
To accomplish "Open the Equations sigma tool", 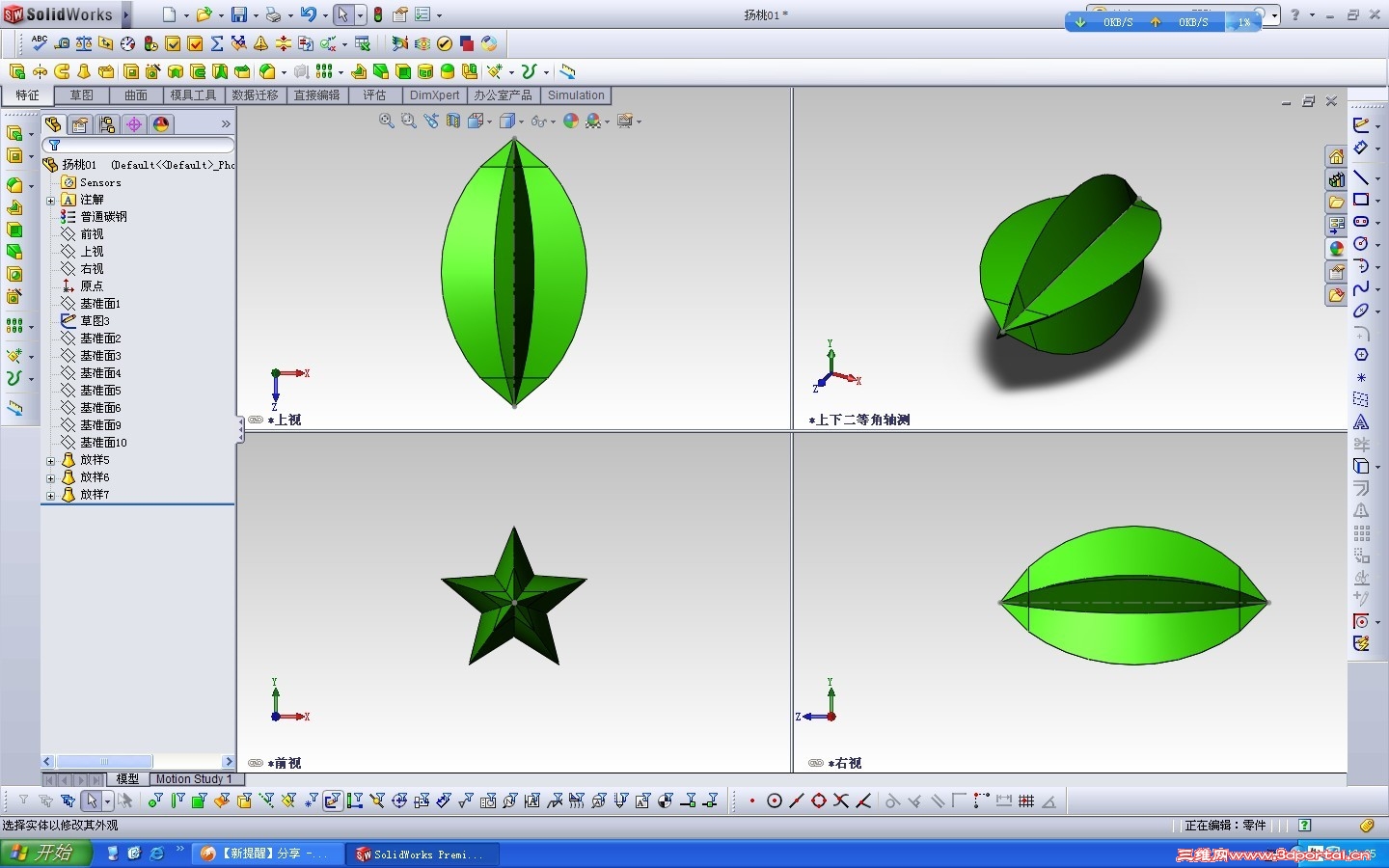I will (217, 43).
